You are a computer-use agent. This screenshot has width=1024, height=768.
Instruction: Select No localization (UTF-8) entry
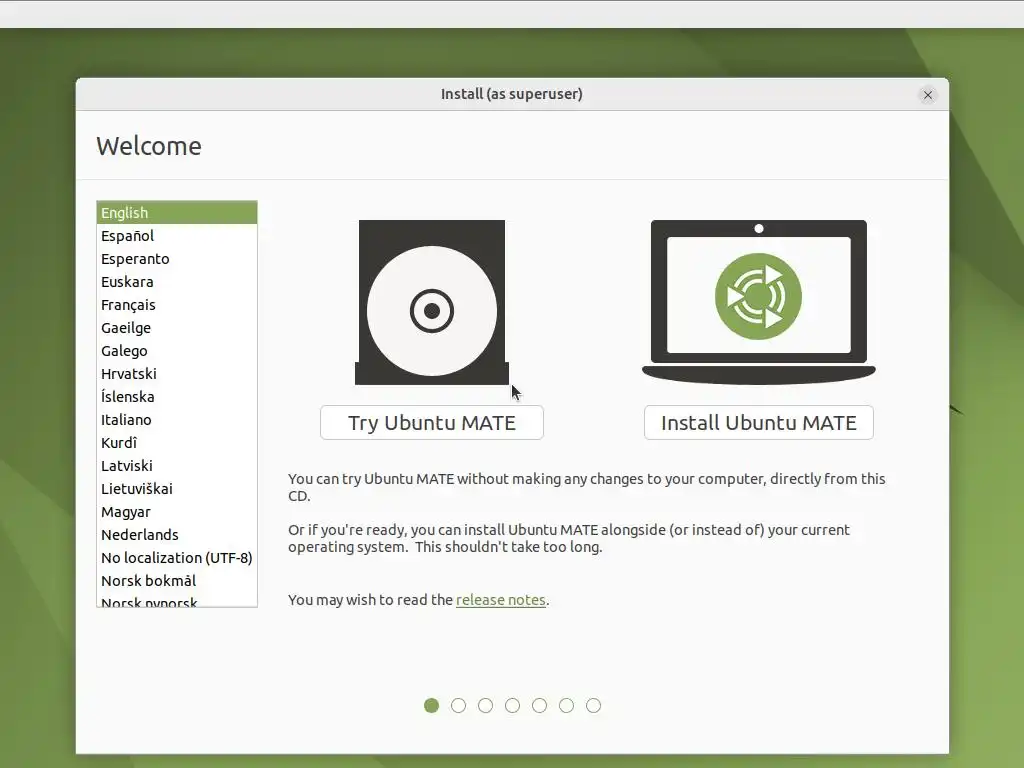point(177,558)
